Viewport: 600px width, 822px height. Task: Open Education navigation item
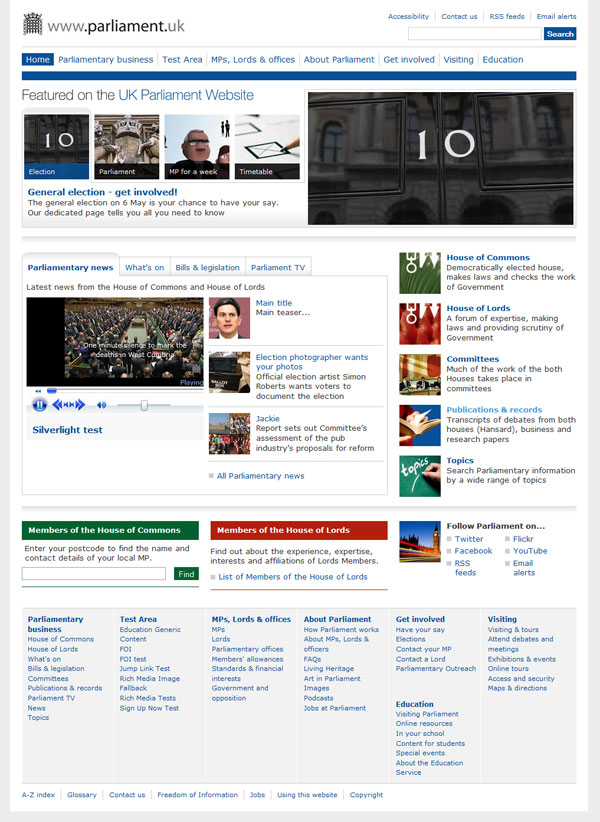[503, 59]
